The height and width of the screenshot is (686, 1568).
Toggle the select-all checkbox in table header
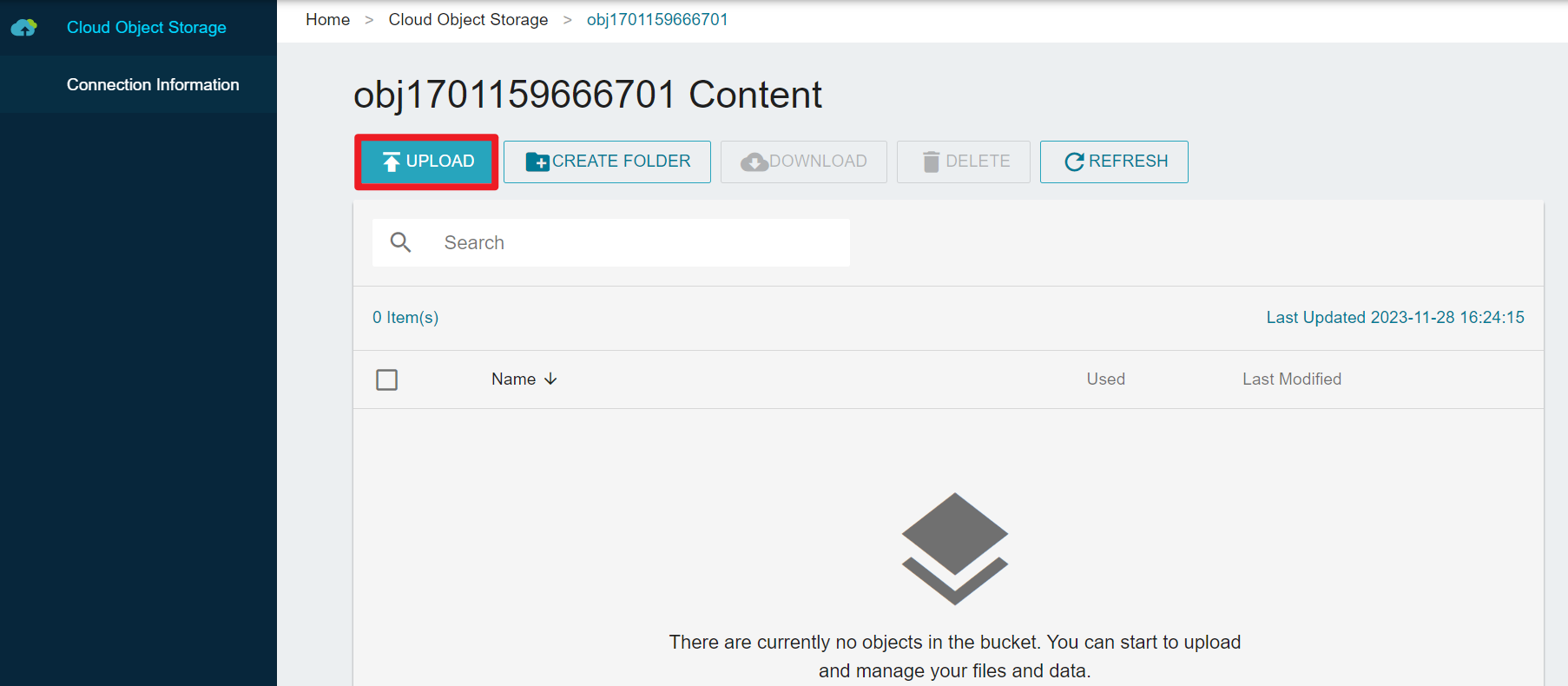click(387, 379)
